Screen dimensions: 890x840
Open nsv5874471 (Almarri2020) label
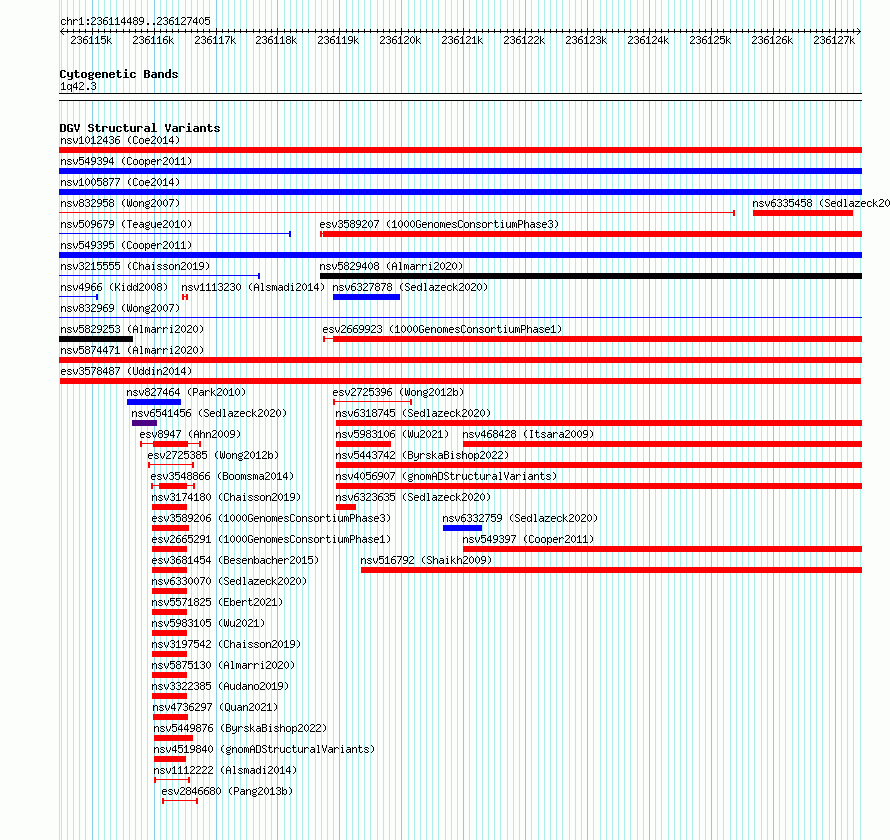(x=132, y=350)
